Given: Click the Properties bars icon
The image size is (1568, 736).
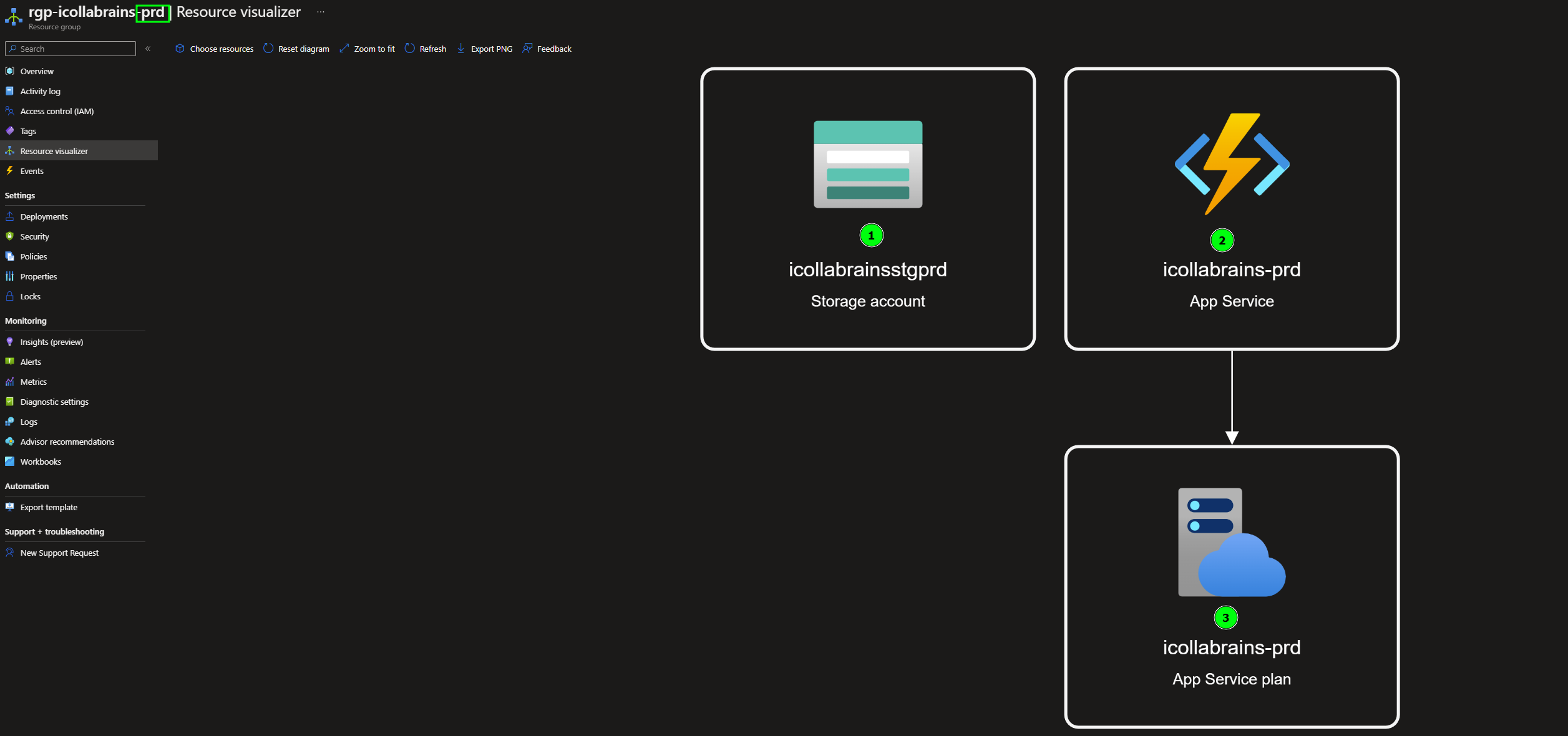Looking at the screenshot, I should (x=9, y=276).
